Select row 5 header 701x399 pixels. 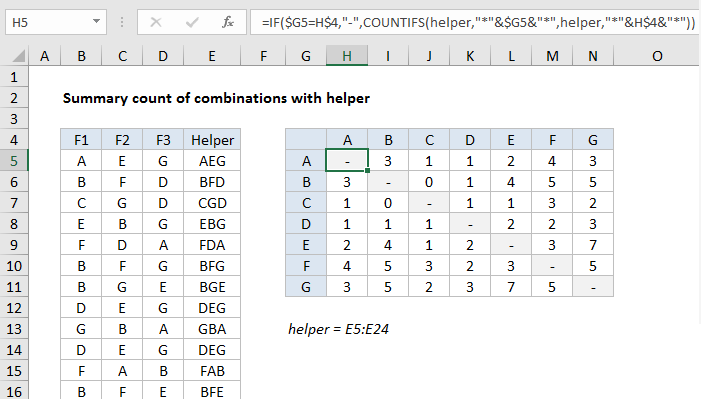14,161
